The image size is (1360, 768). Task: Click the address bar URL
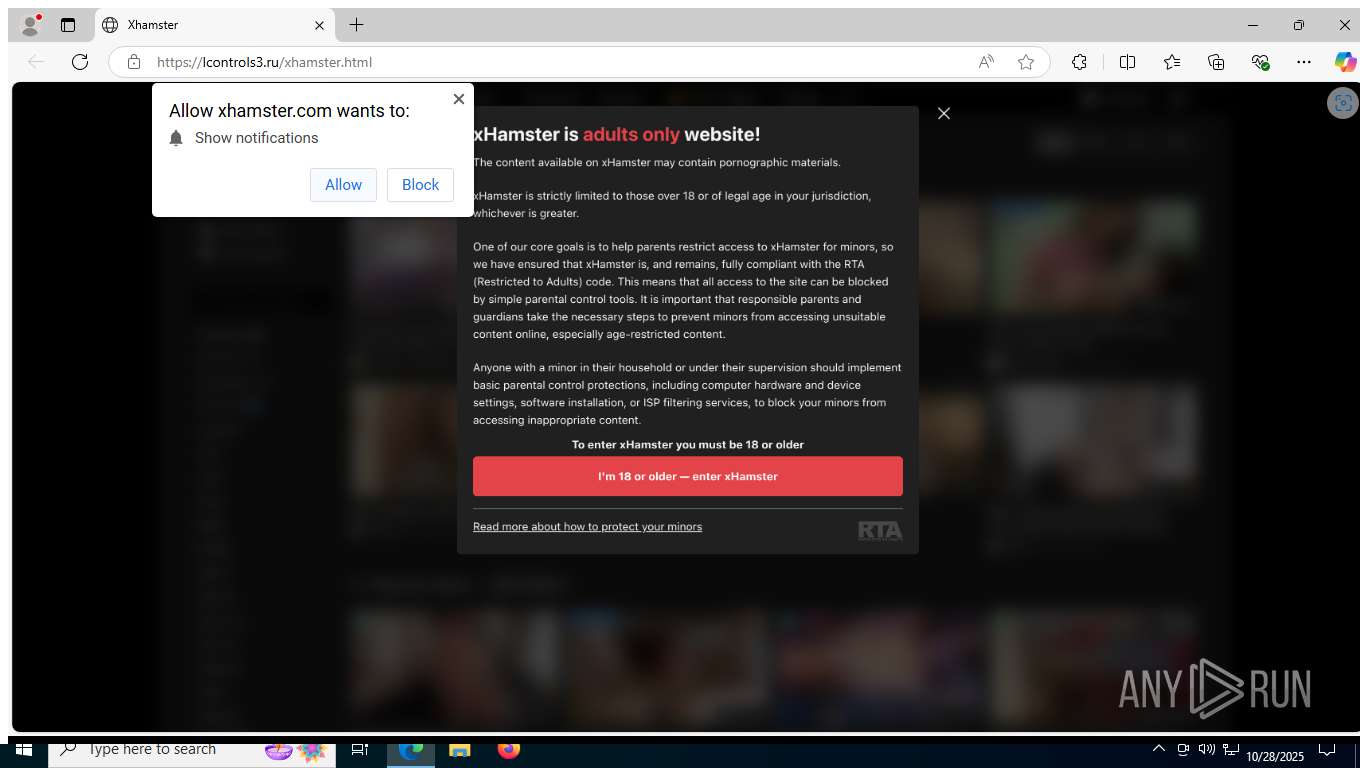264,62
